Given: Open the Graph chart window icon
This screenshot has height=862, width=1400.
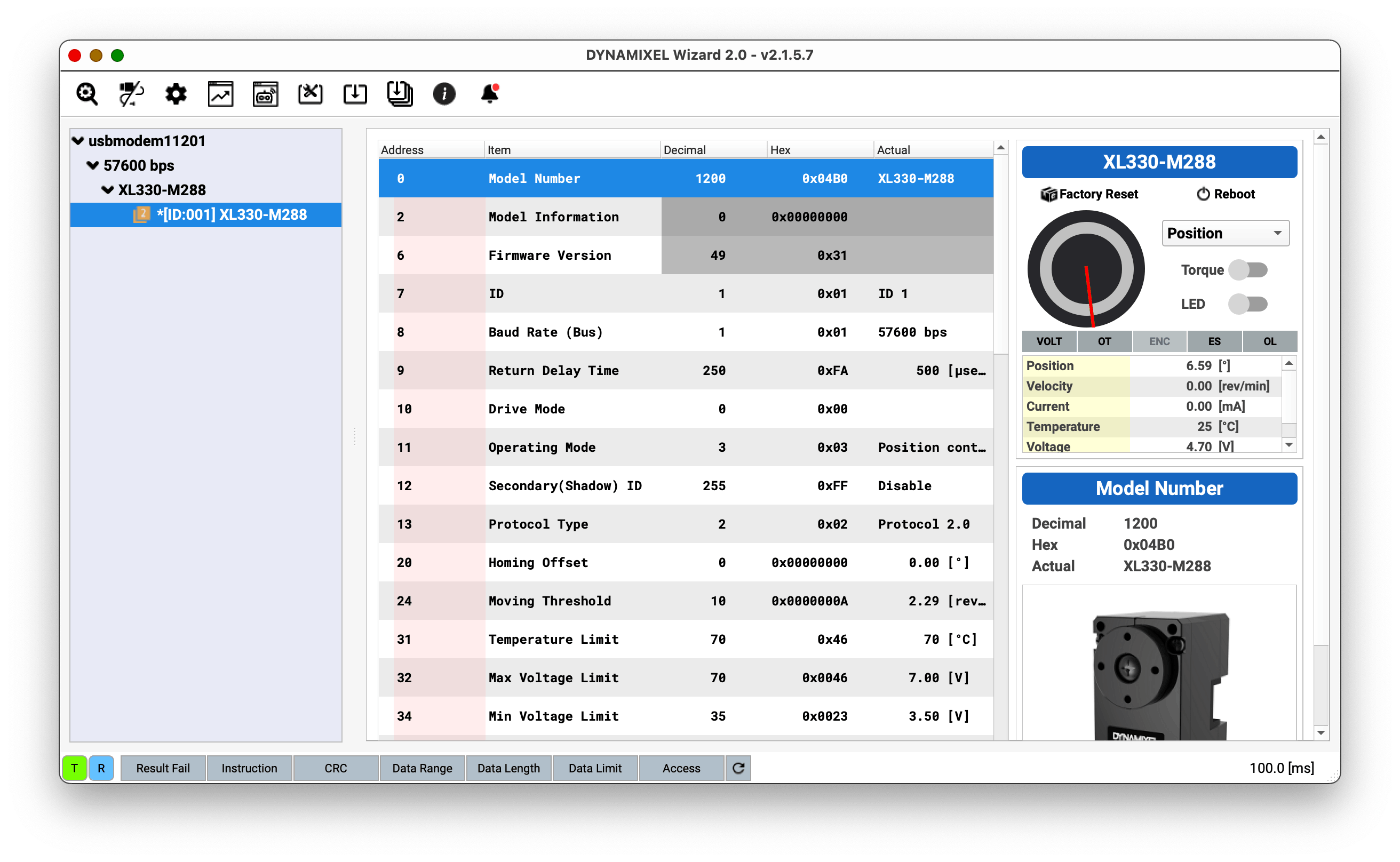Looking at the screenshot, I should point(220,94).
